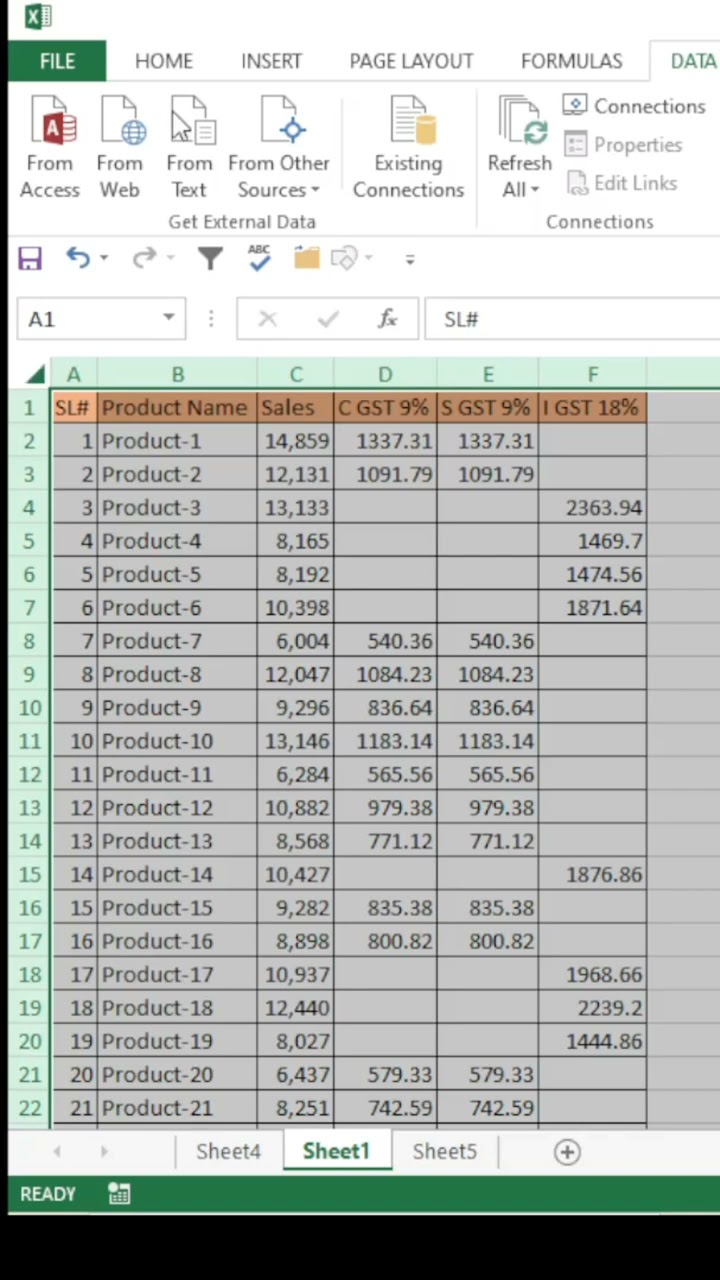The width and height of the screenshot is (720, 1280).
Task: Click the macro recording icon in status bar
Action: [119, 1194]
